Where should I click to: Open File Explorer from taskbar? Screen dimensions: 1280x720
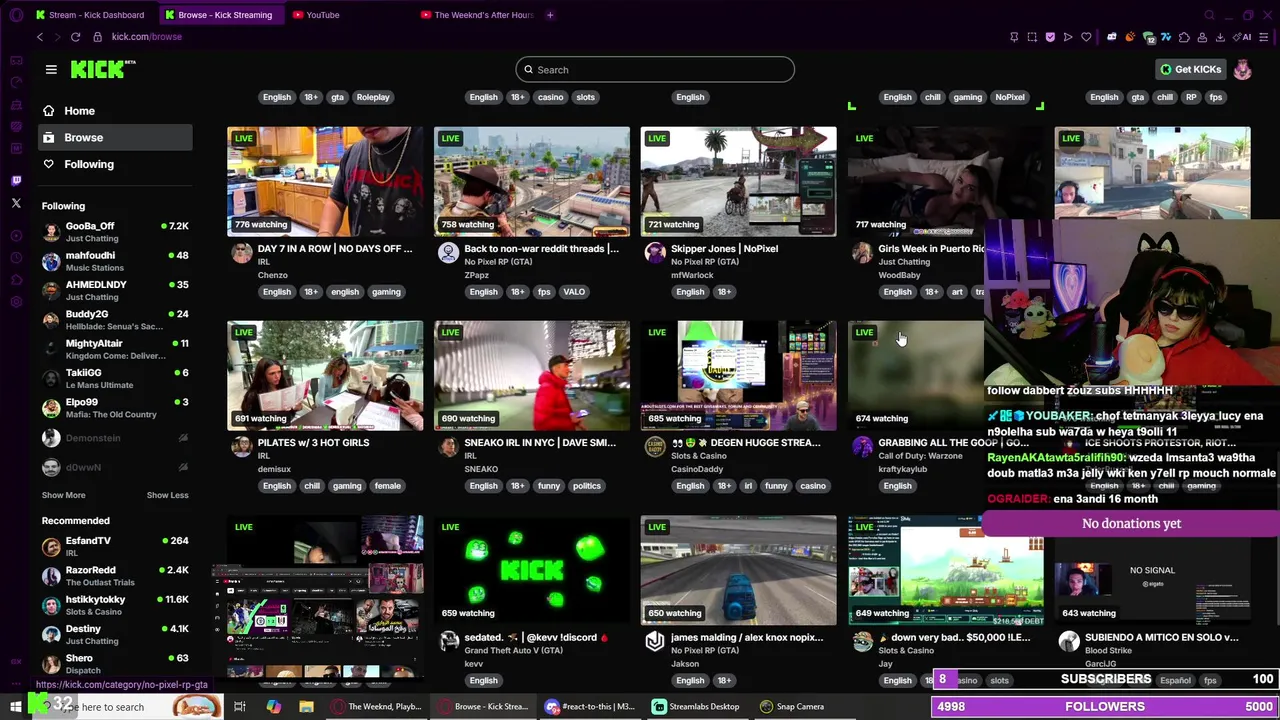tap(306, 707)
